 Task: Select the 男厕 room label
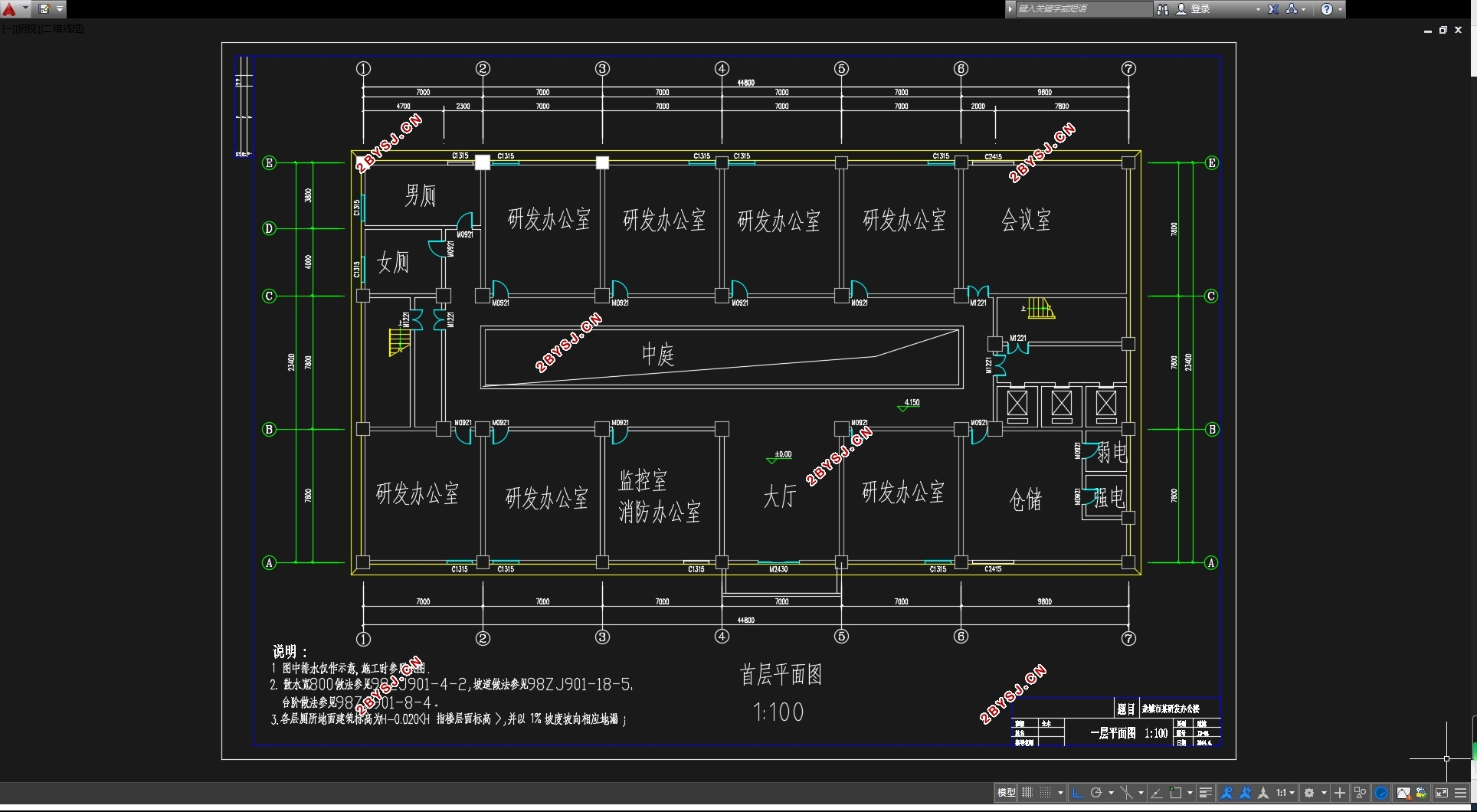tap(420, 195)
